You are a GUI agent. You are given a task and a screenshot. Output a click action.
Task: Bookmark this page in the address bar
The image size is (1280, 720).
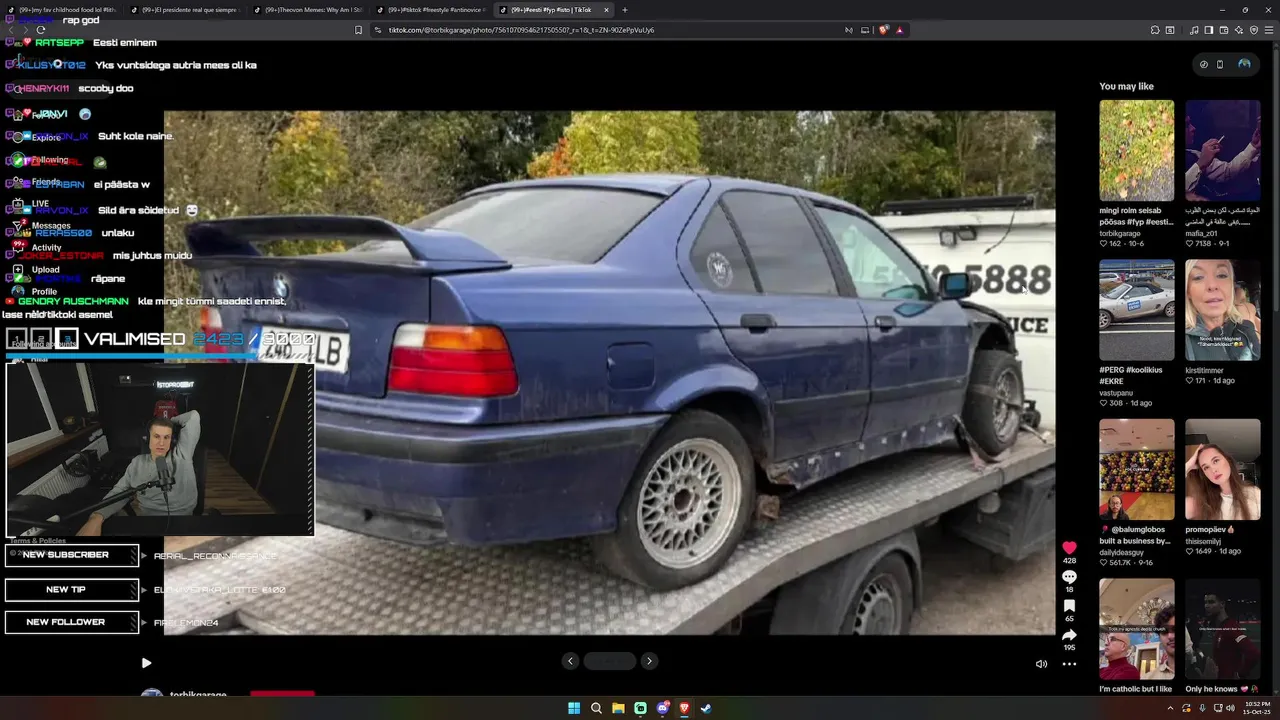[358, 30]
